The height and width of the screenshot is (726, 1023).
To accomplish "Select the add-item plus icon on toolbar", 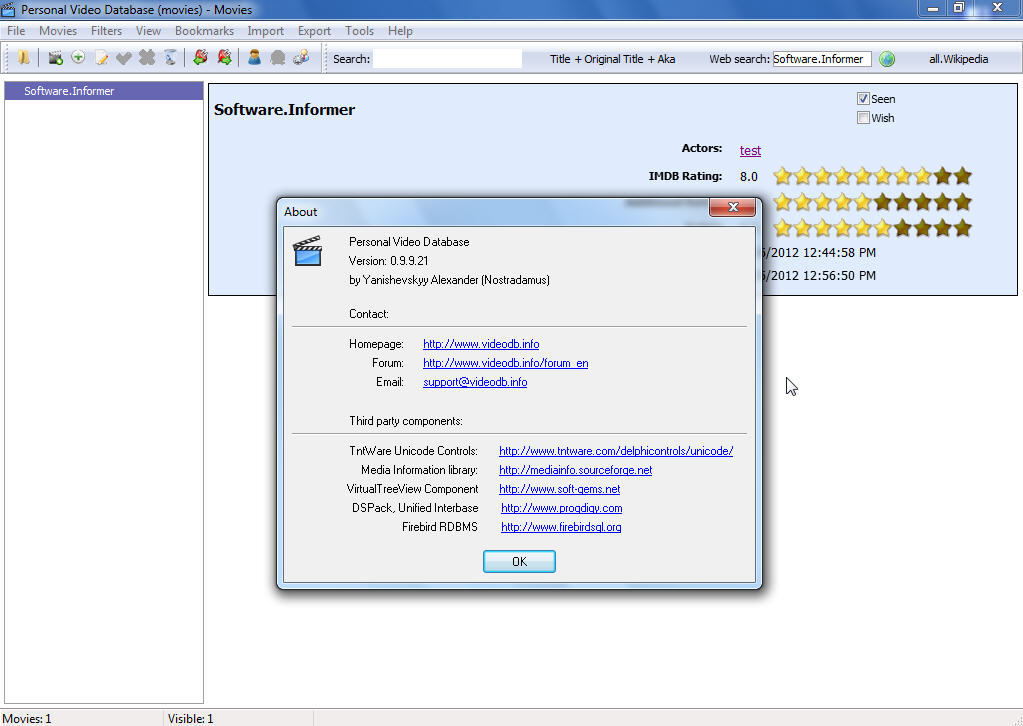I will point(78,57).
